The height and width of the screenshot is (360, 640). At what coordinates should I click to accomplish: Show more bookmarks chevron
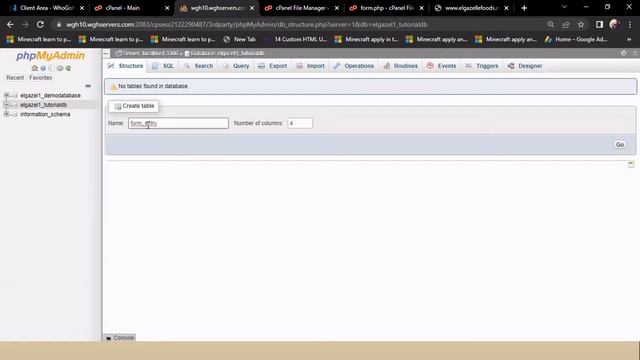pyautogui.click(x=629, y=39)
